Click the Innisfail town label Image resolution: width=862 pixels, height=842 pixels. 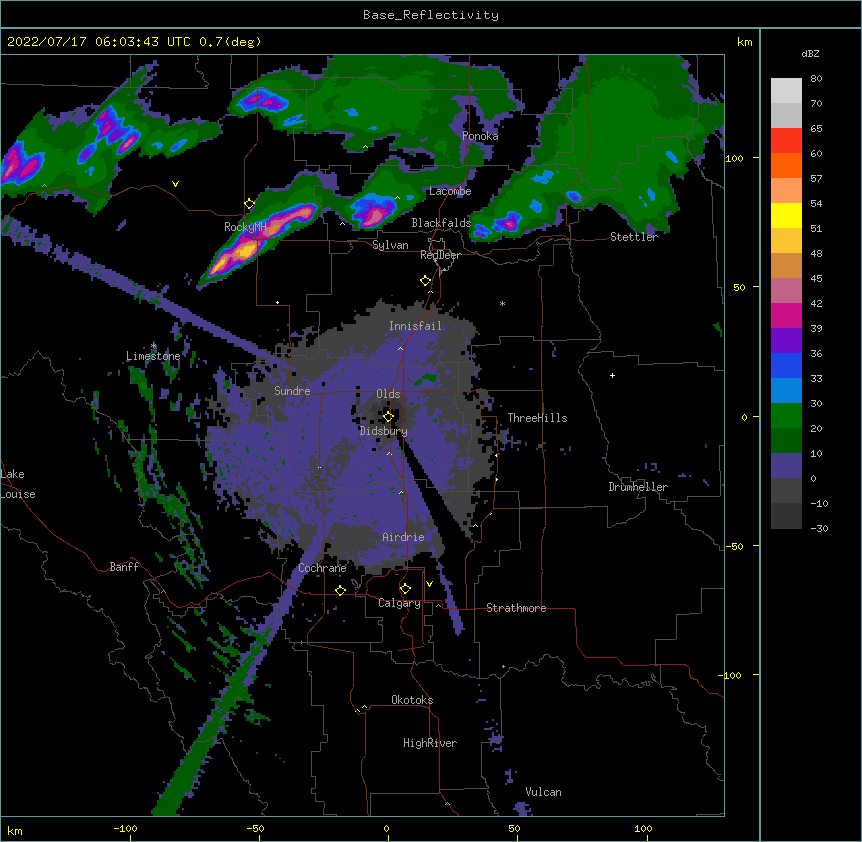click(x=415, y=326)
